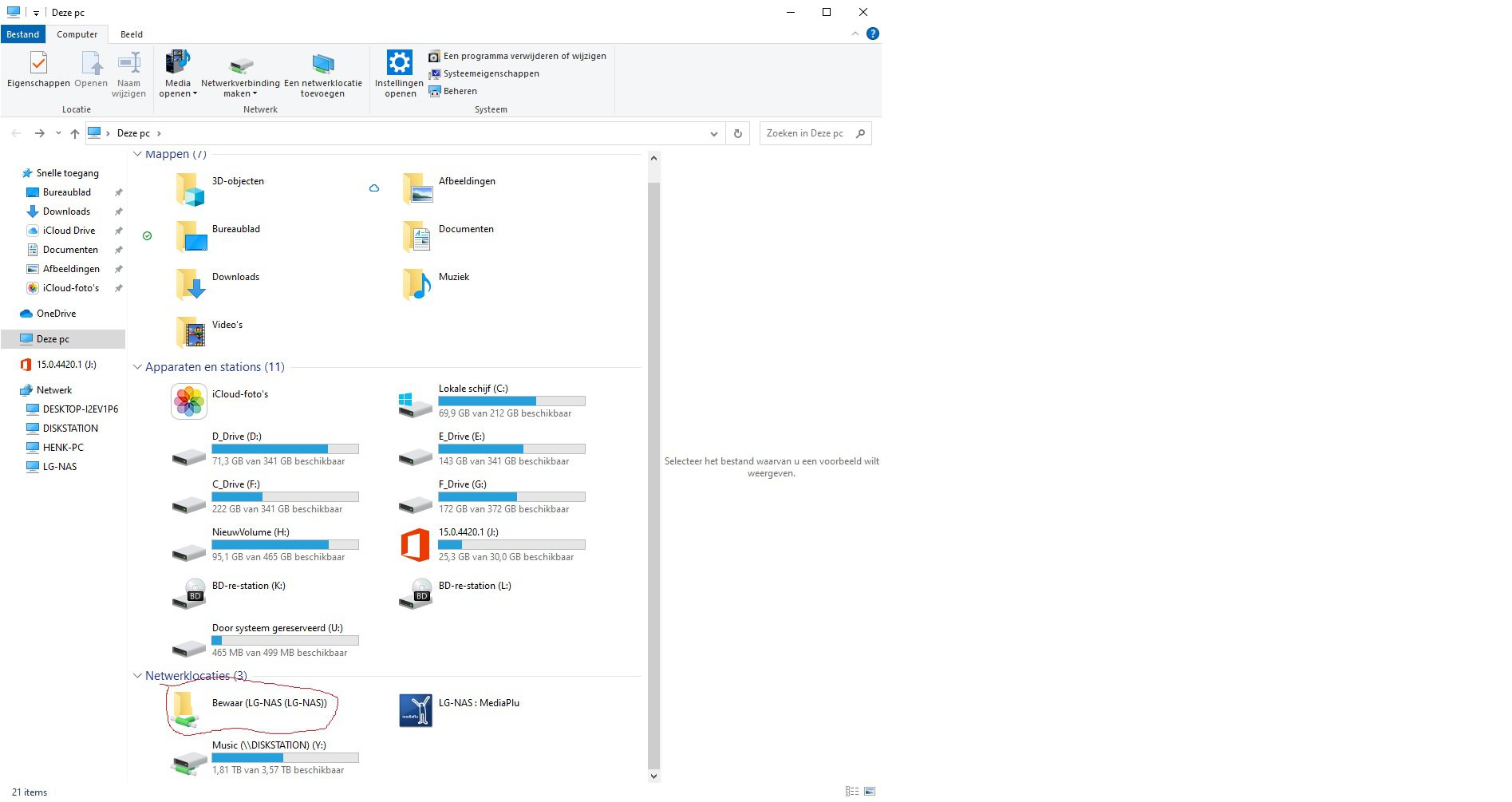Select BD-re-station (K:) disc drive
The height and width of the screenshot is (802, 1512).
[230, 594]
